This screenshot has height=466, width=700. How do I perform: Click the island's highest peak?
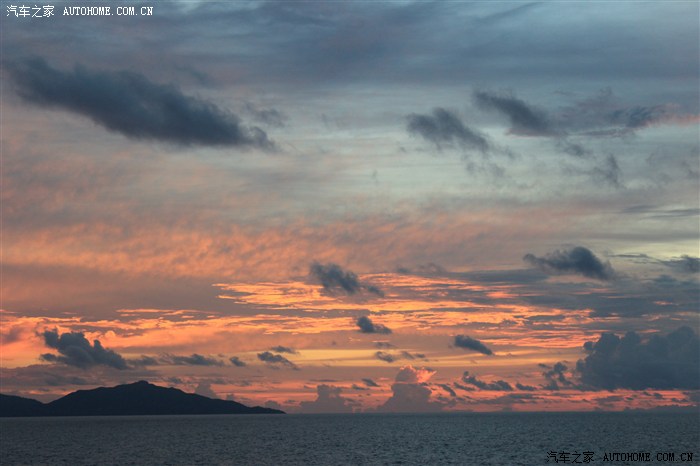pyautogui.click(x=138, y=384)
